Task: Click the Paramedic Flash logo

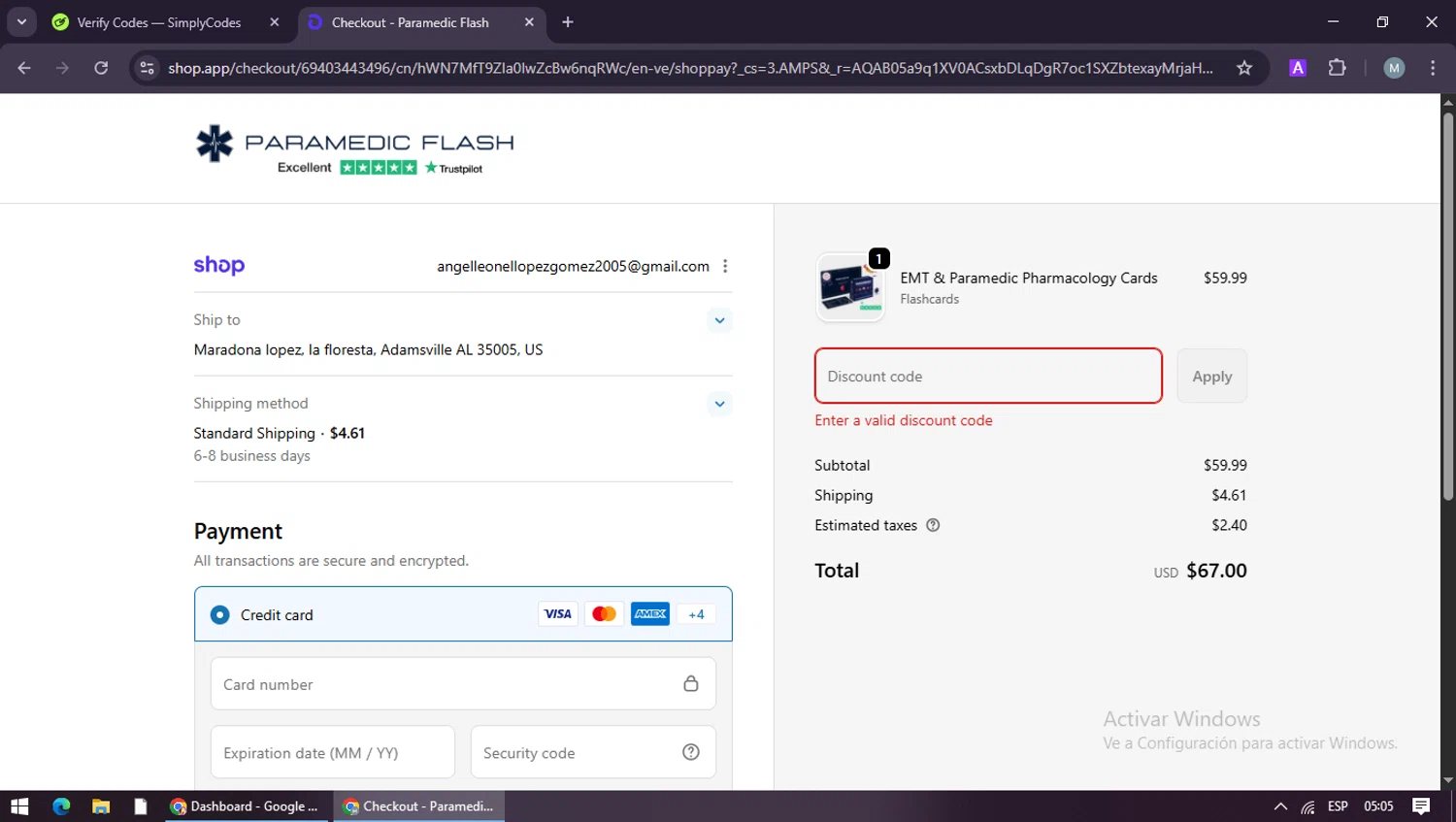Action: 354,143
